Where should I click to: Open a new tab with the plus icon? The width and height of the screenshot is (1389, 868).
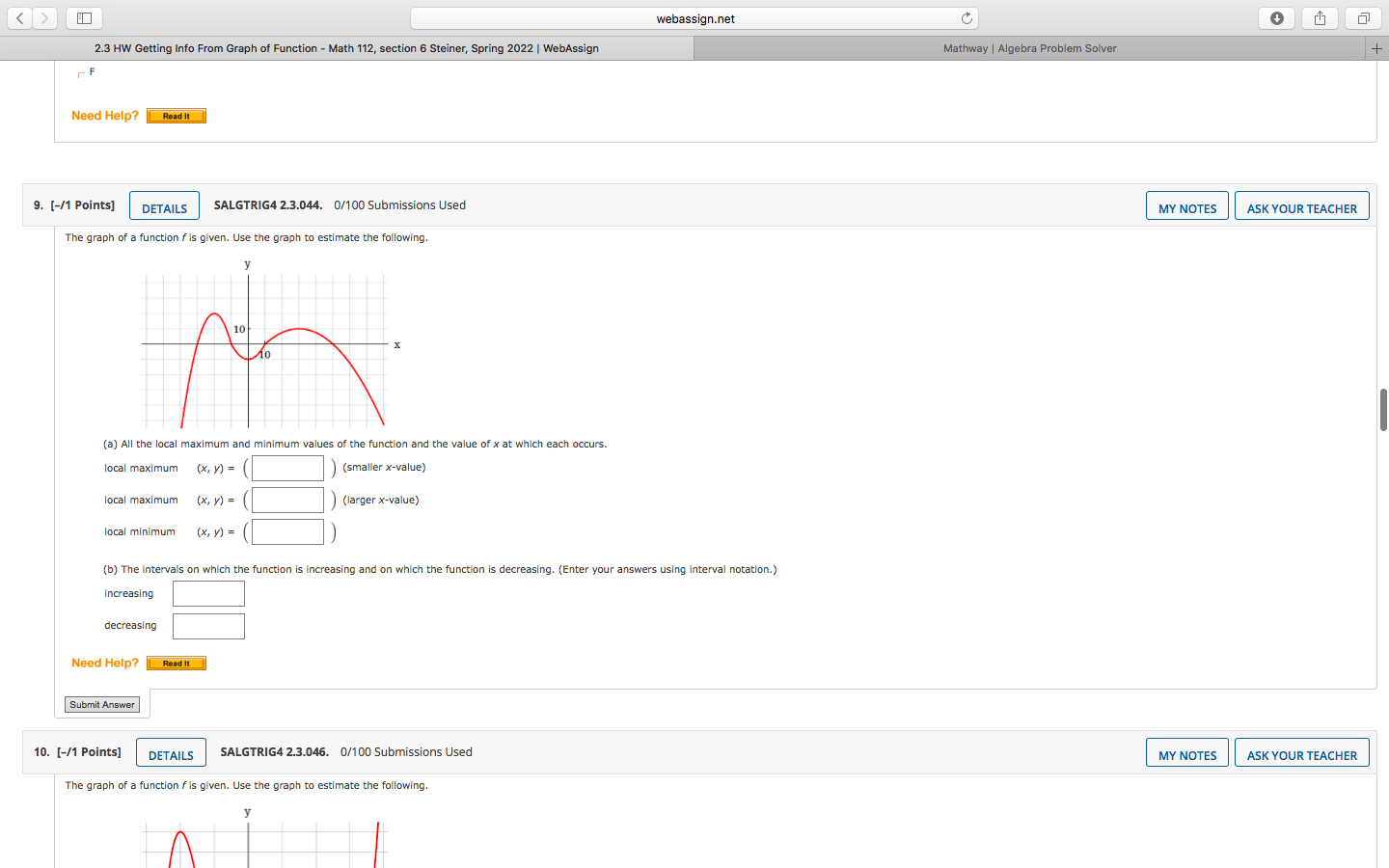click(1376, 47)
